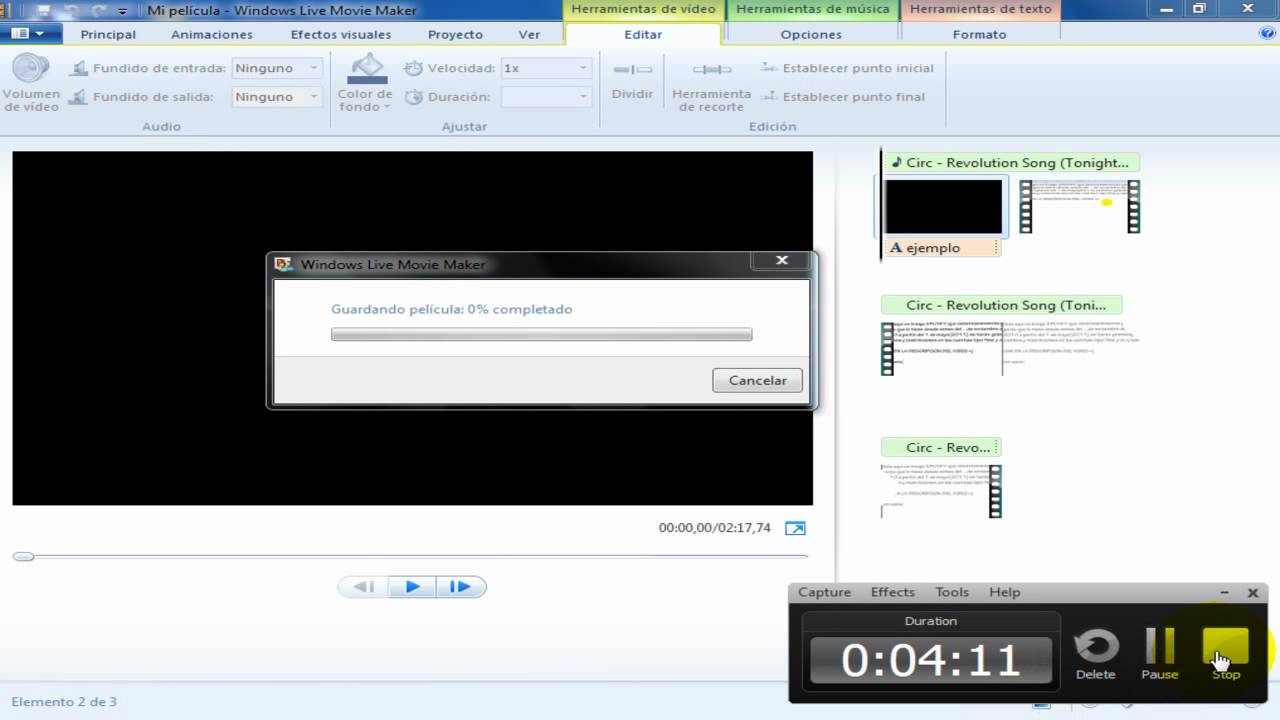Click the preview seek bar slider handle
This screenshot has width=1280, height=720.
(23, 556)
